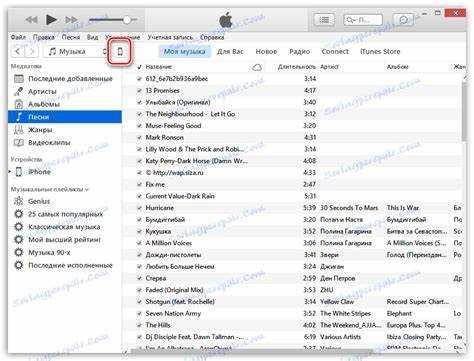Select Песни in the library sidebar
The height and width of the screenshot is (361, 474).
65,117
